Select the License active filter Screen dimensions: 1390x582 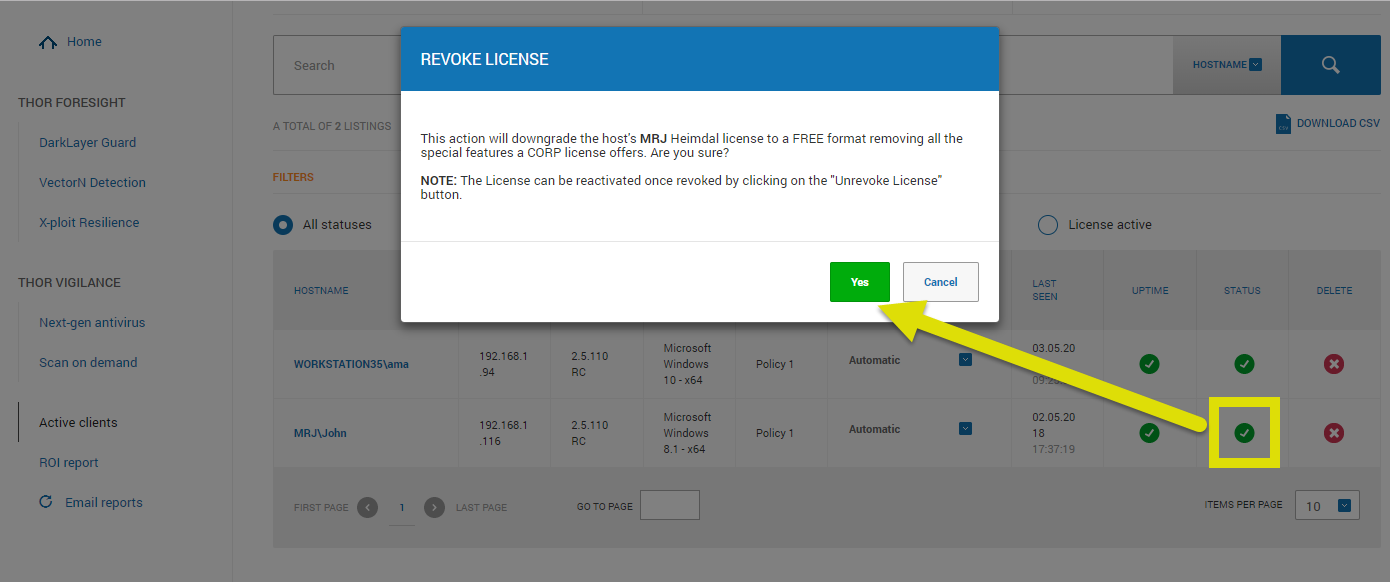pyautogui.click(x=1047, y=225)
